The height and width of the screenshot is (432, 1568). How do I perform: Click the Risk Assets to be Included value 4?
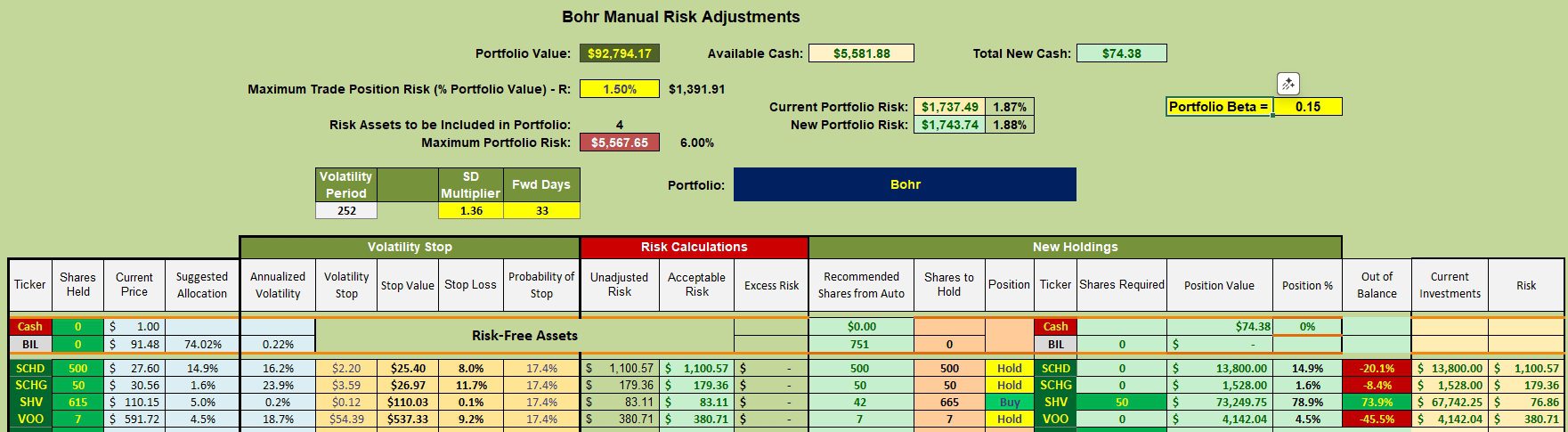pyautogui.click(x=619, y=125)
